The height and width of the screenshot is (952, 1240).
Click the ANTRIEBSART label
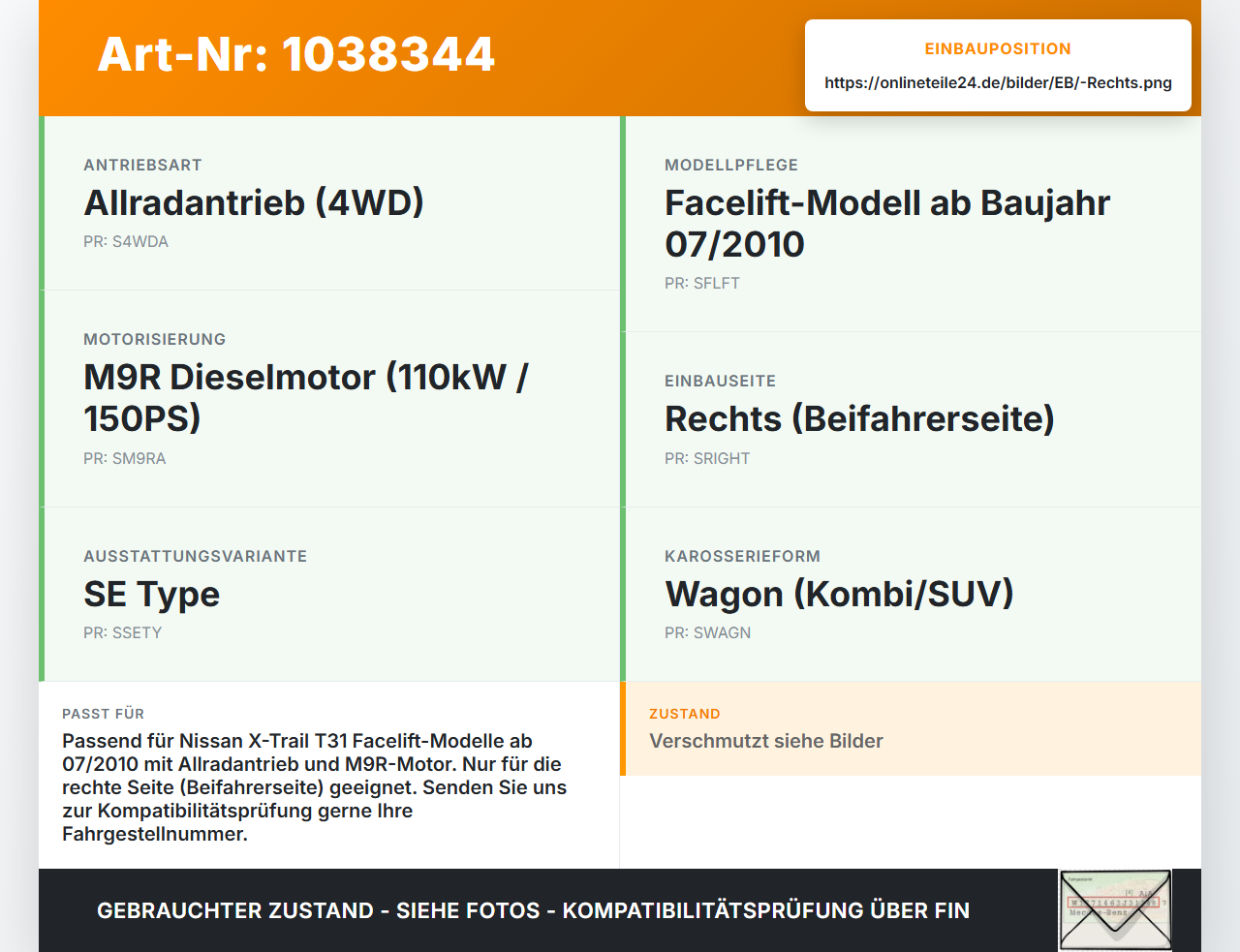pyautogui.click(x=142, y=165)
